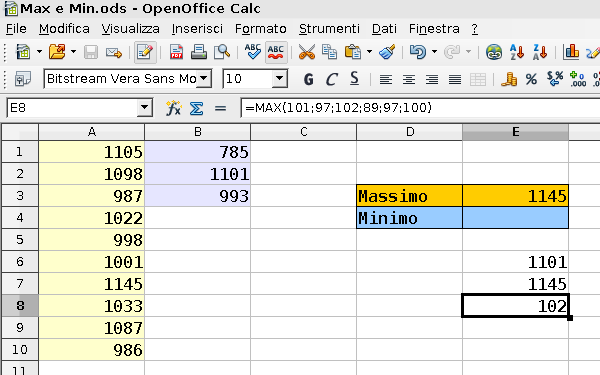The image size is (600, 375).
Task: Justify cell content
Action: click(455, 80)
